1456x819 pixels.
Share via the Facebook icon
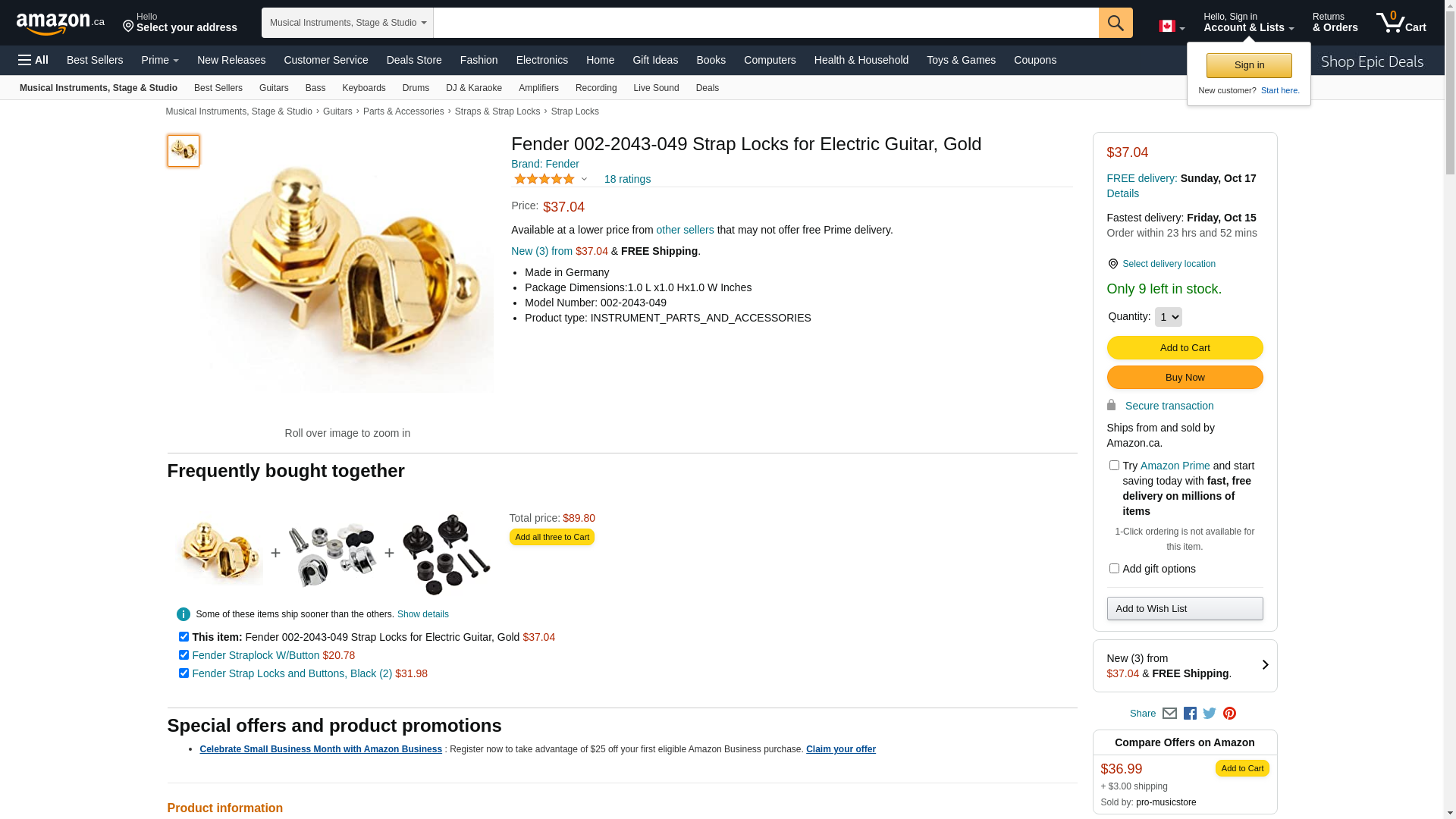pos(1190,714)
